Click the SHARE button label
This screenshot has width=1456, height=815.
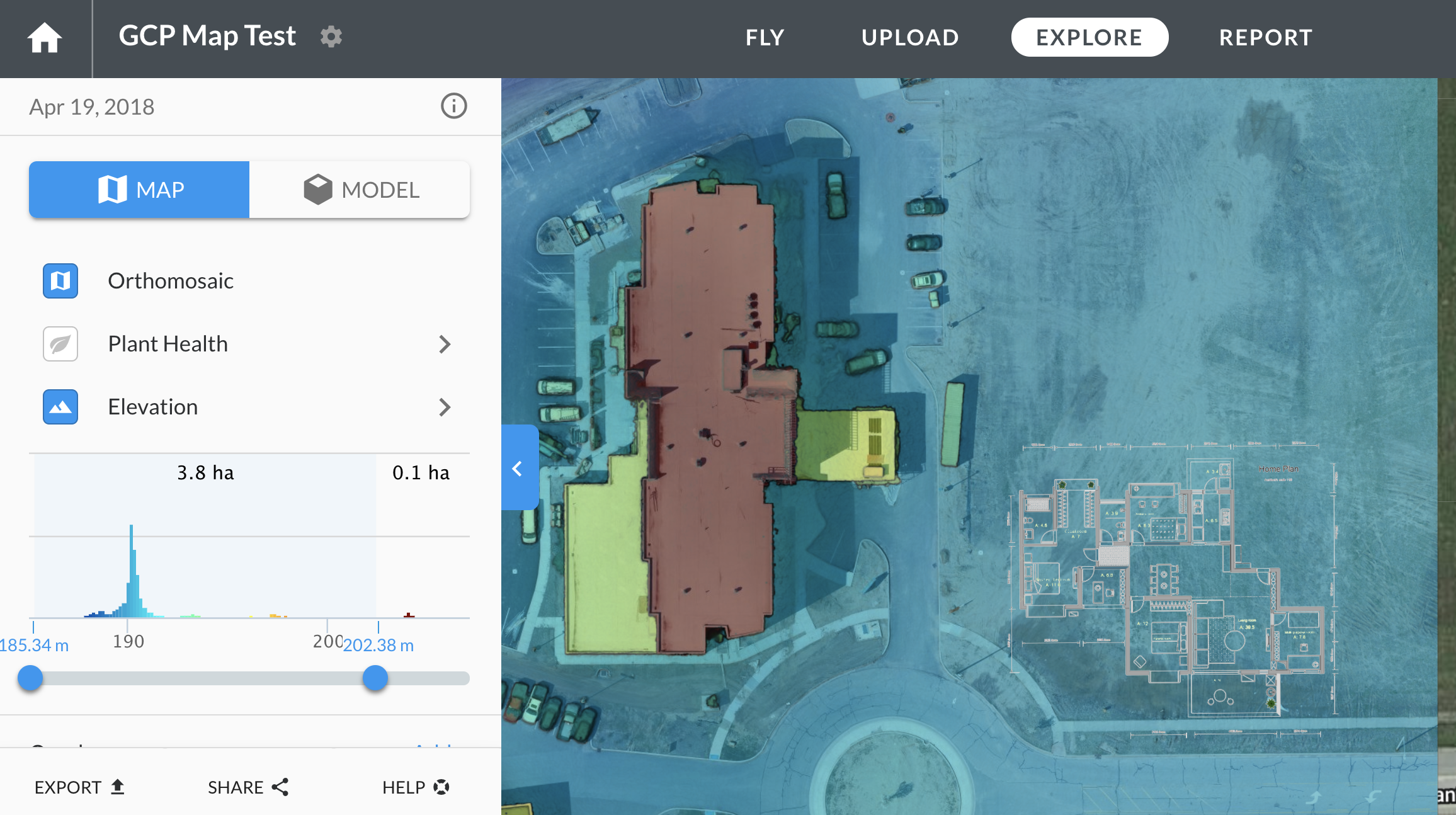236,787
